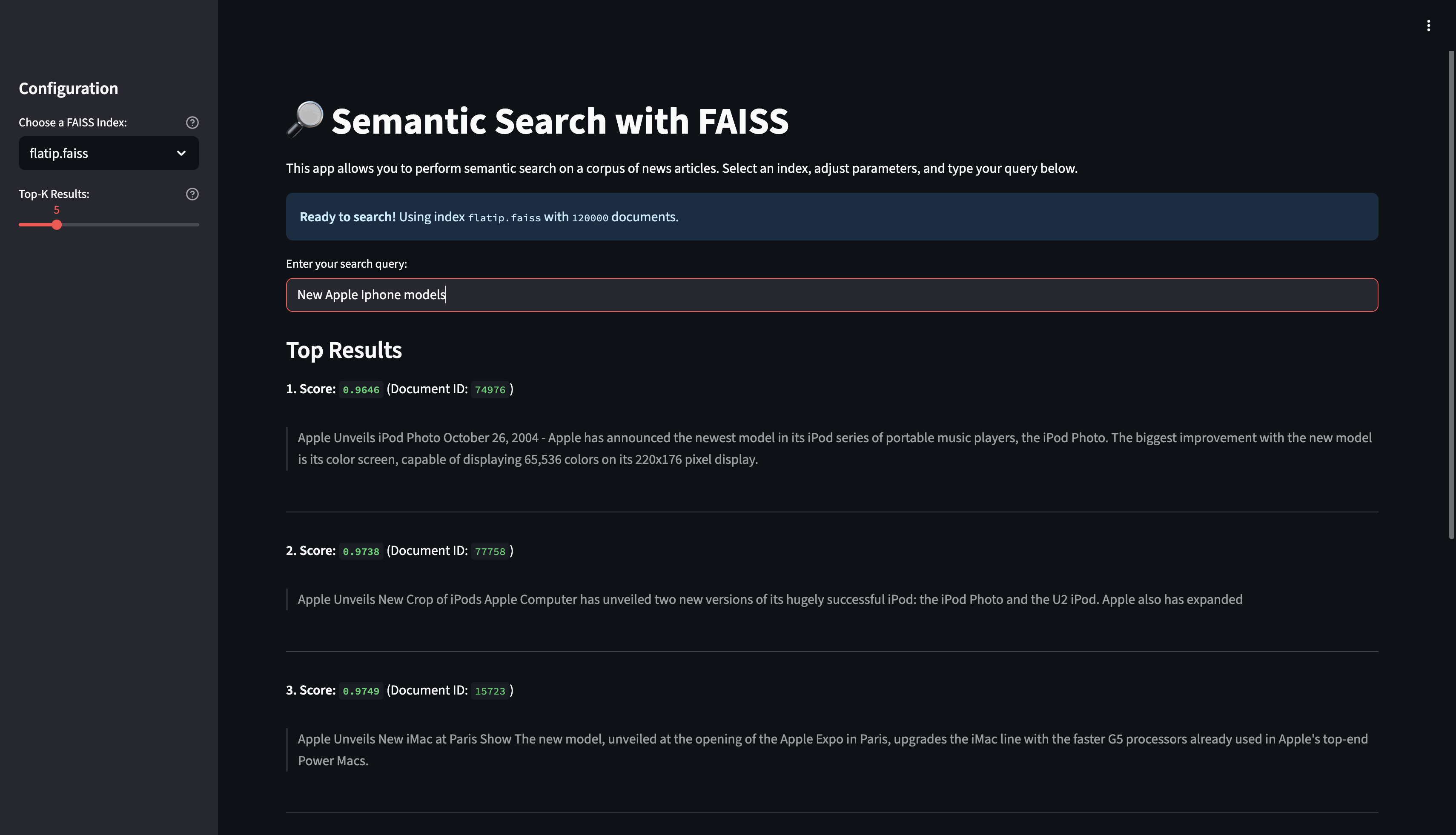Click the Document ID 15723

tap(490, 690)
